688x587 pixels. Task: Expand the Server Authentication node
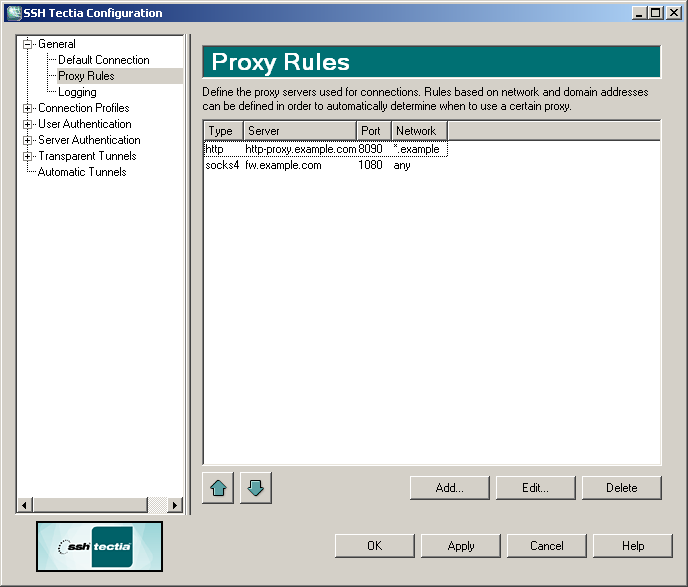[x=28, y=140]
